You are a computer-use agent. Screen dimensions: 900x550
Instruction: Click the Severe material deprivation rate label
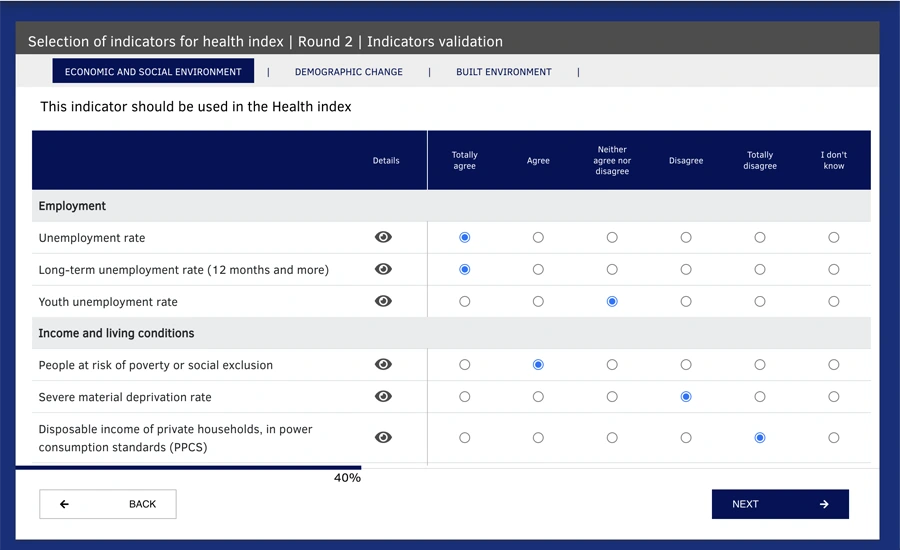click(x=125, y=397)
